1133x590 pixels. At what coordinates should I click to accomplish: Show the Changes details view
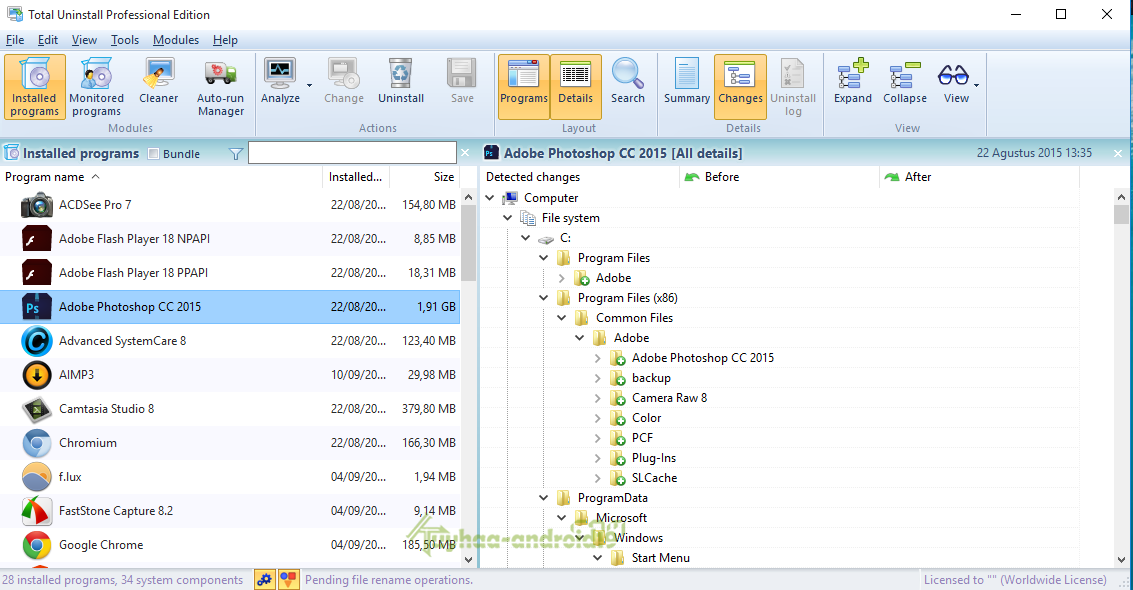(x=741, y=87)
